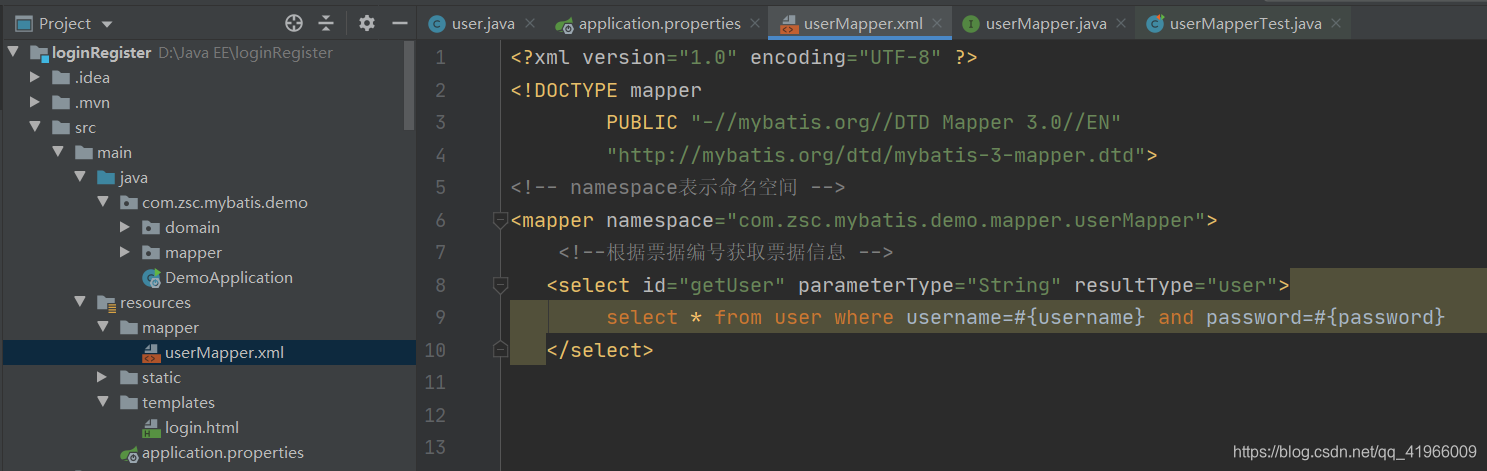The height and width of the screenshot is (471, 1487).
Task: Hide the Project tool window with minus icon
Action: [x=399, y=23]
